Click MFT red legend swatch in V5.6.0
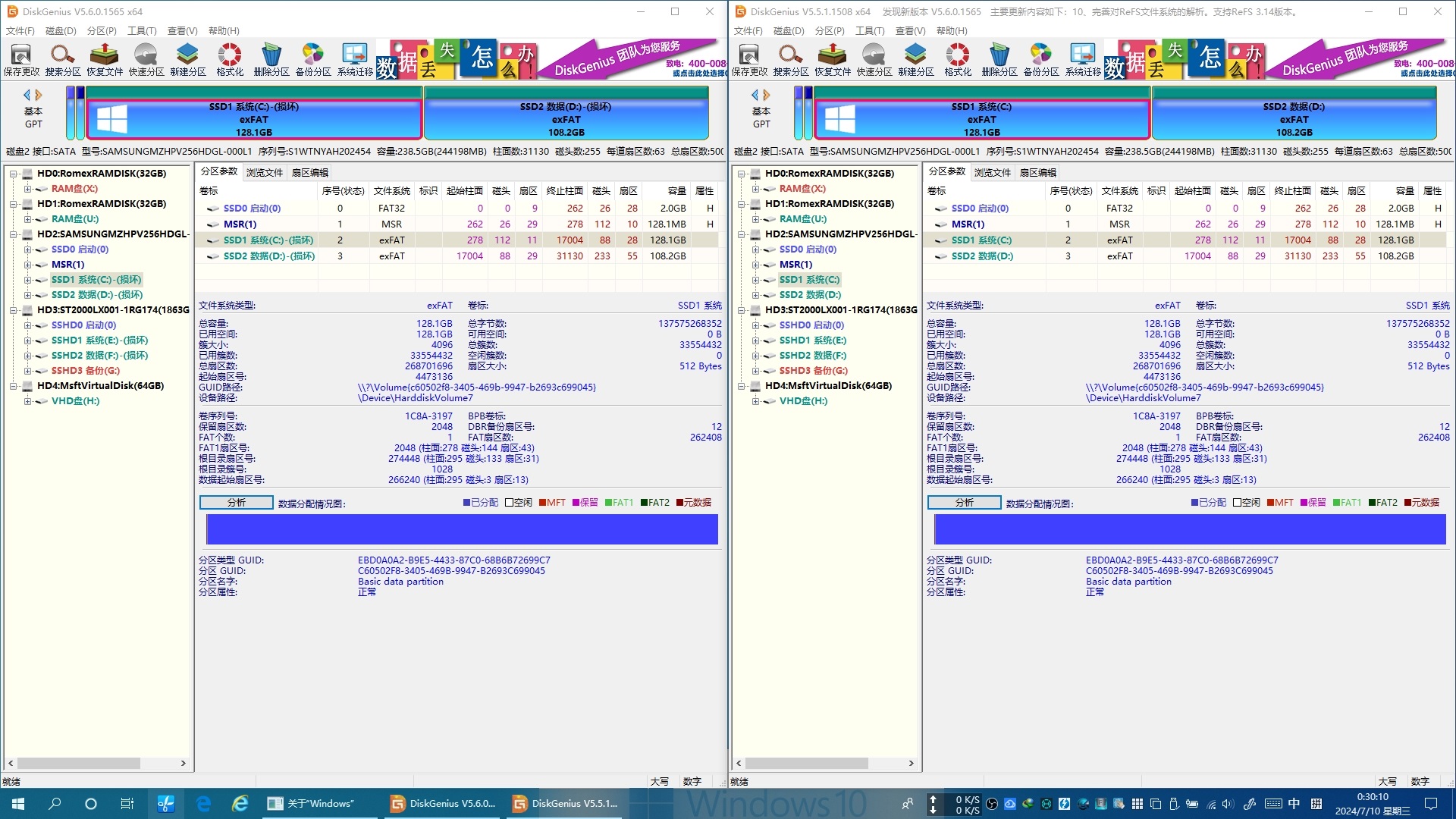This screenshot has width=1456, height=819. coord(543,503)
